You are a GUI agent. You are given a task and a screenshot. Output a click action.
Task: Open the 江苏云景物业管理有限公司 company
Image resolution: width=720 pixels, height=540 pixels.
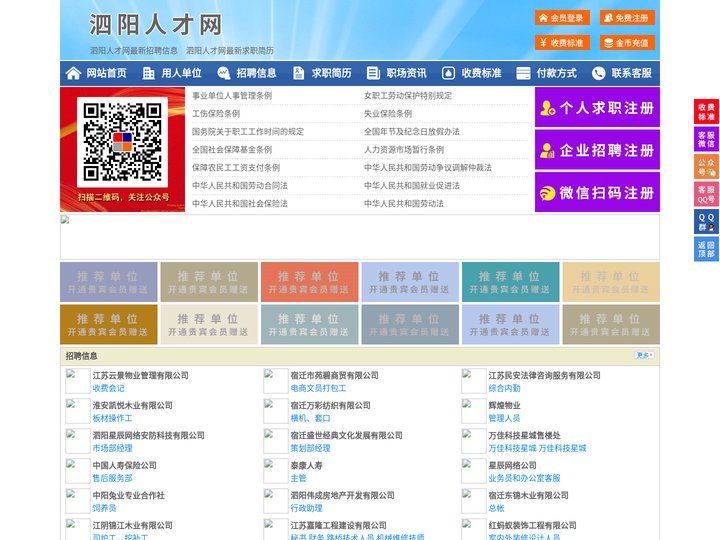(x=141, y=375)
